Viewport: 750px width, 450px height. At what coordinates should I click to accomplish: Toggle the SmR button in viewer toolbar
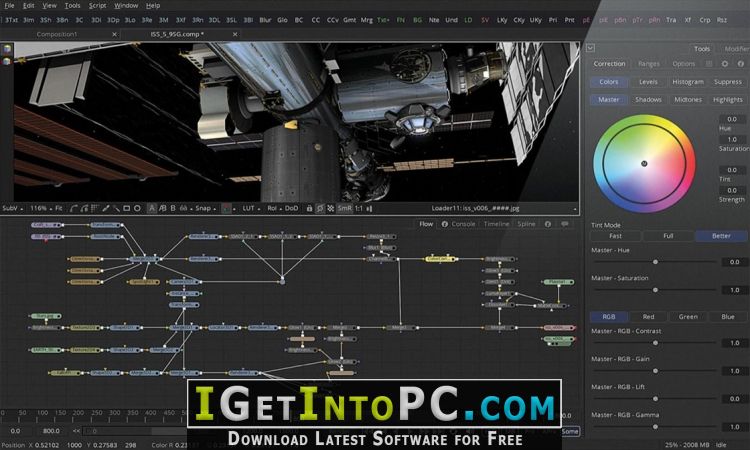(344, 209)
